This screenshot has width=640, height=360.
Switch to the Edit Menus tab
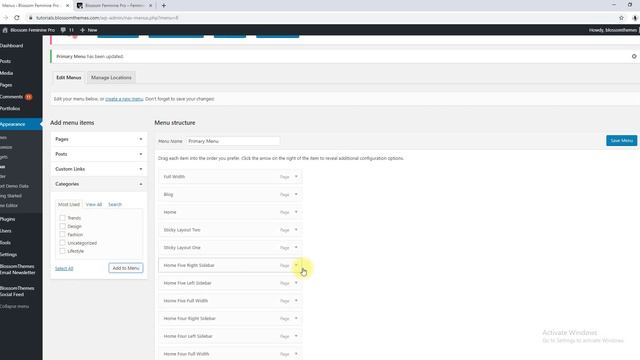click(69, 78)
